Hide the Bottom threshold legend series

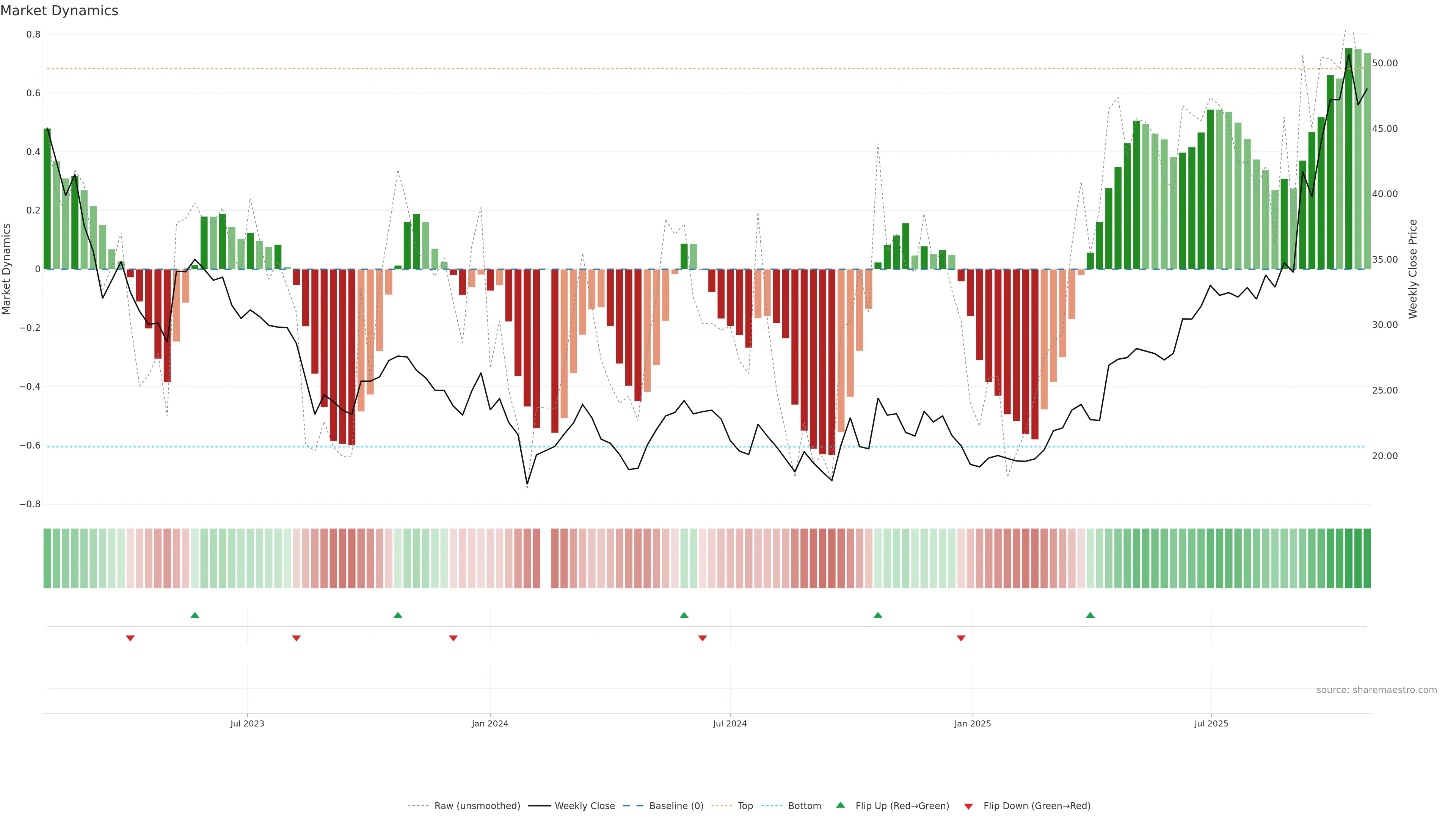(804, 806)
